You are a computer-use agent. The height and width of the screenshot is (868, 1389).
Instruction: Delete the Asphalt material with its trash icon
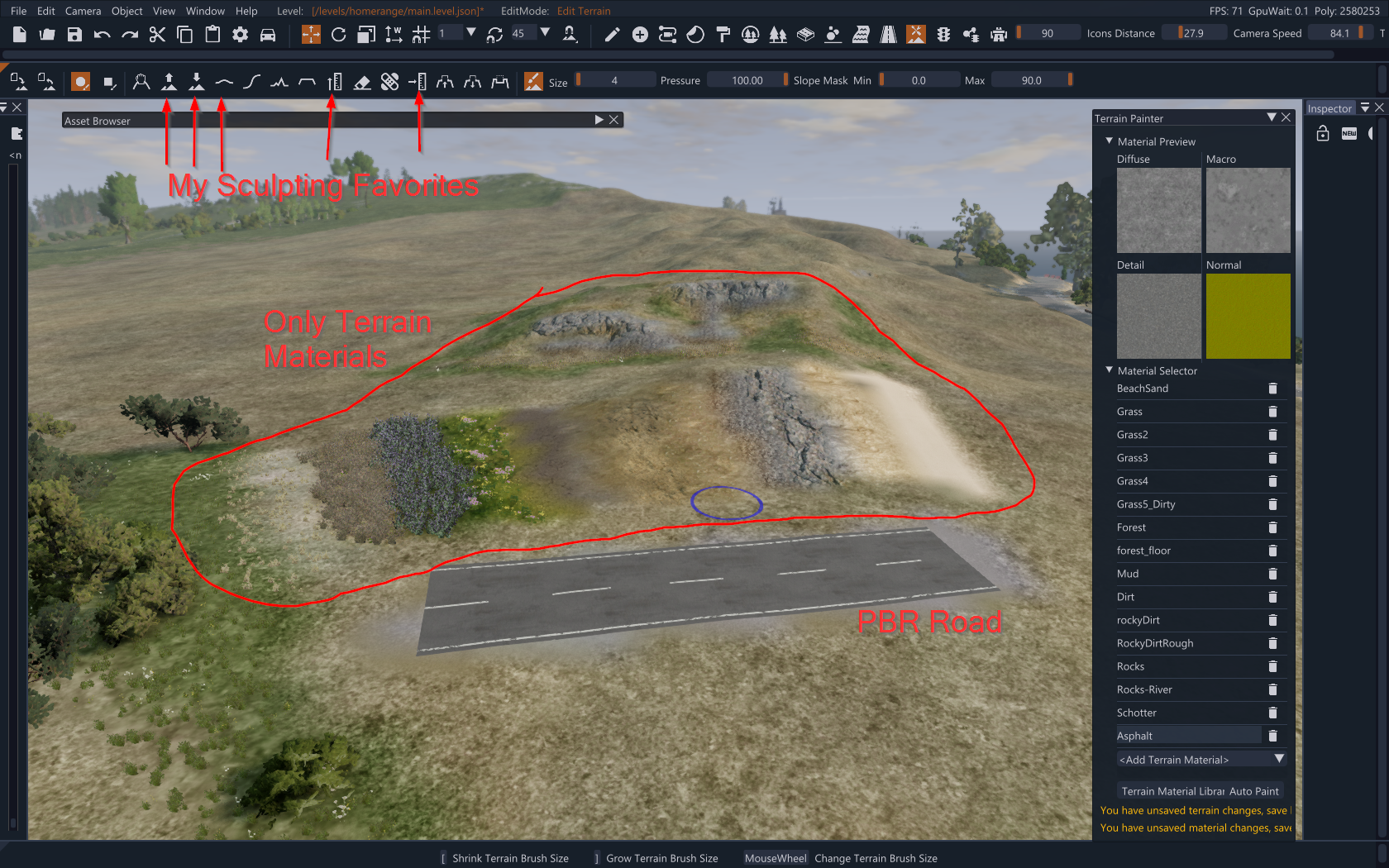1273,736
